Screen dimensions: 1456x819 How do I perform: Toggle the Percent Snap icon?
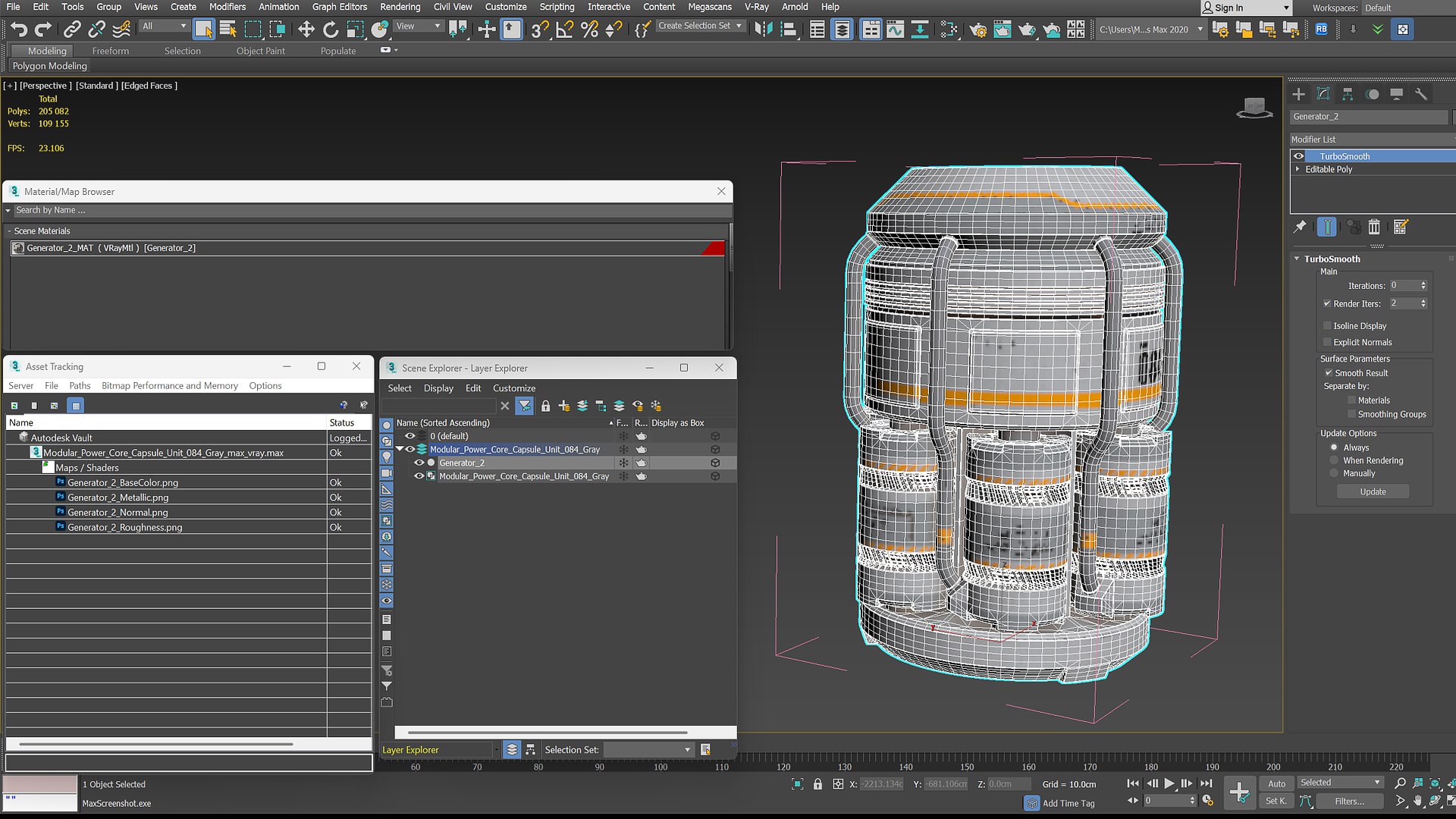tap(589, 29)
